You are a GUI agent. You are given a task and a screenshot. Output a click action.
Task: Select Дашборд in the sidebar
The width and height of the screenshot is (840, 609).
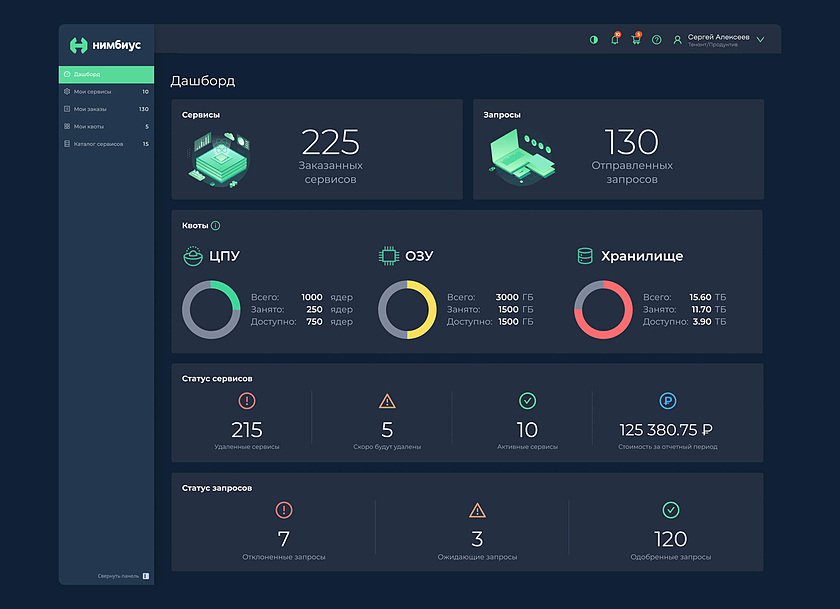point(105,74)
